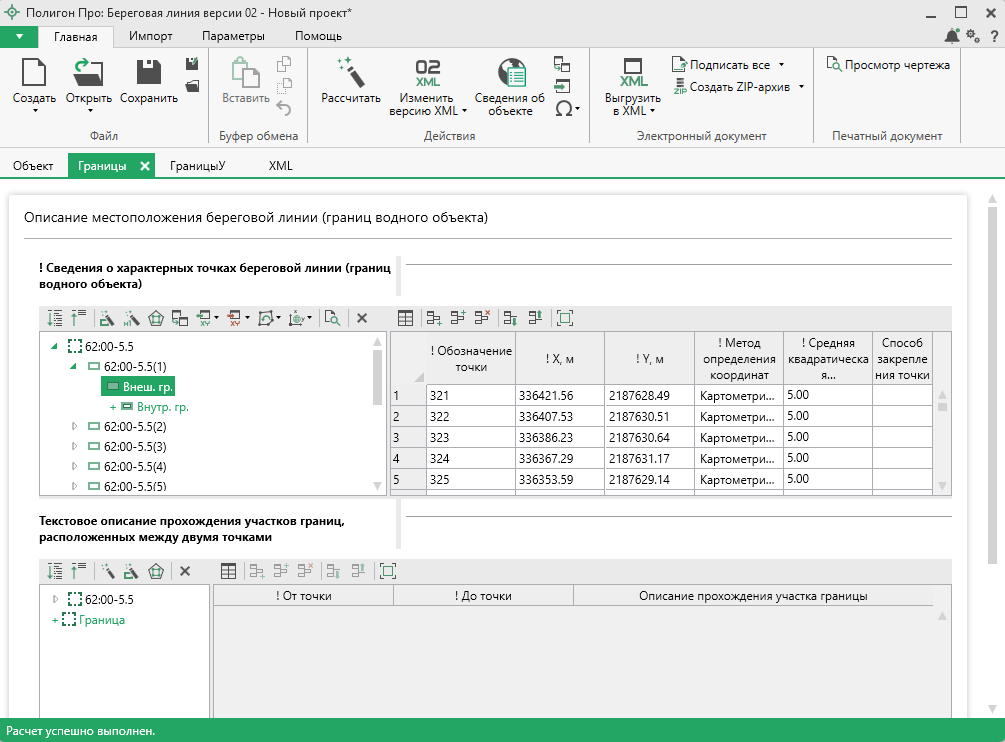This screenshot has height=742, width=1005.
Task: Click the Рассчитать magic wand icon
Action: pos(350,73)
